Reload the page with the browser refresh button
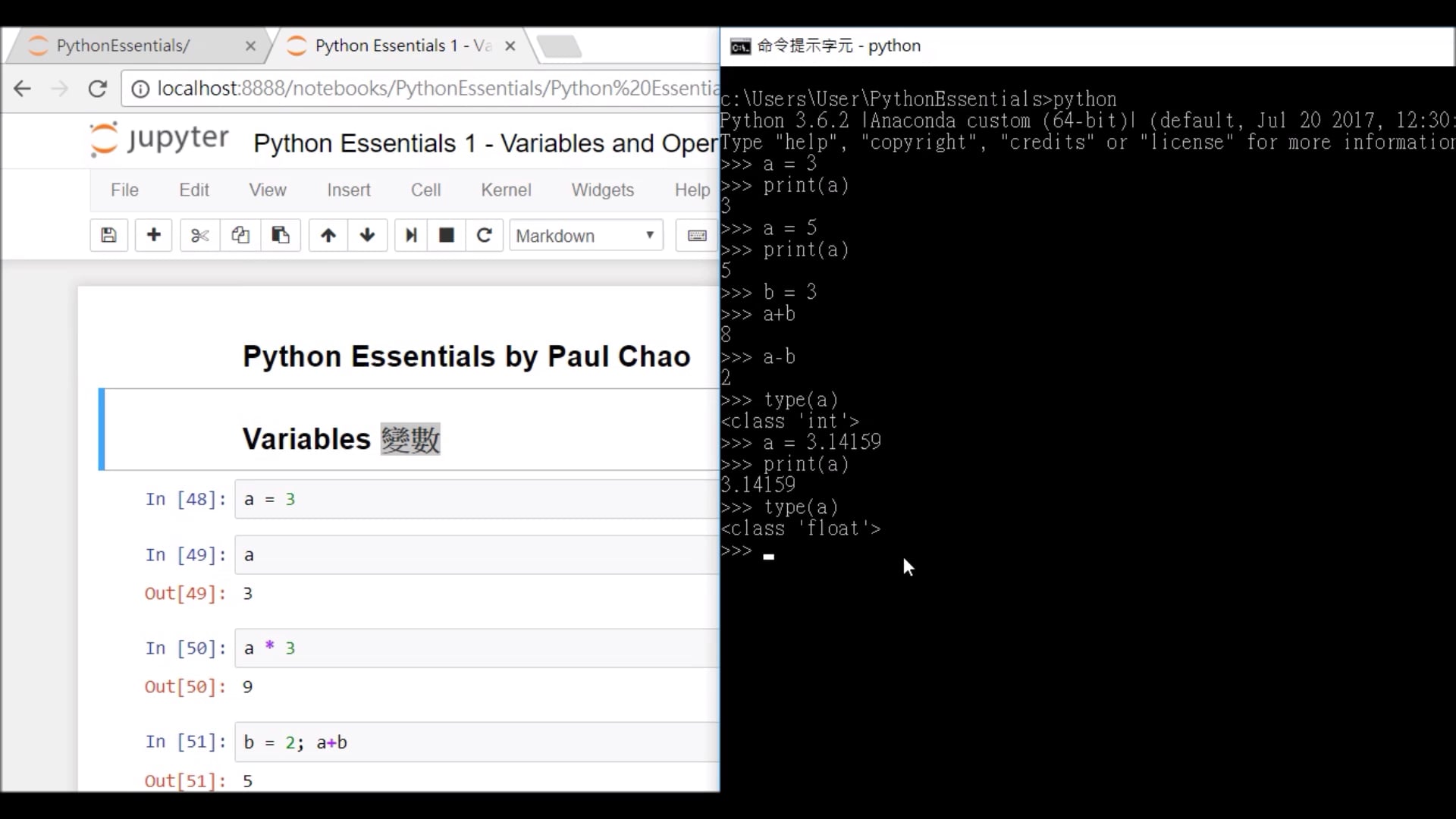Viewport: 1456px width, 819px height. pos(97,89)
